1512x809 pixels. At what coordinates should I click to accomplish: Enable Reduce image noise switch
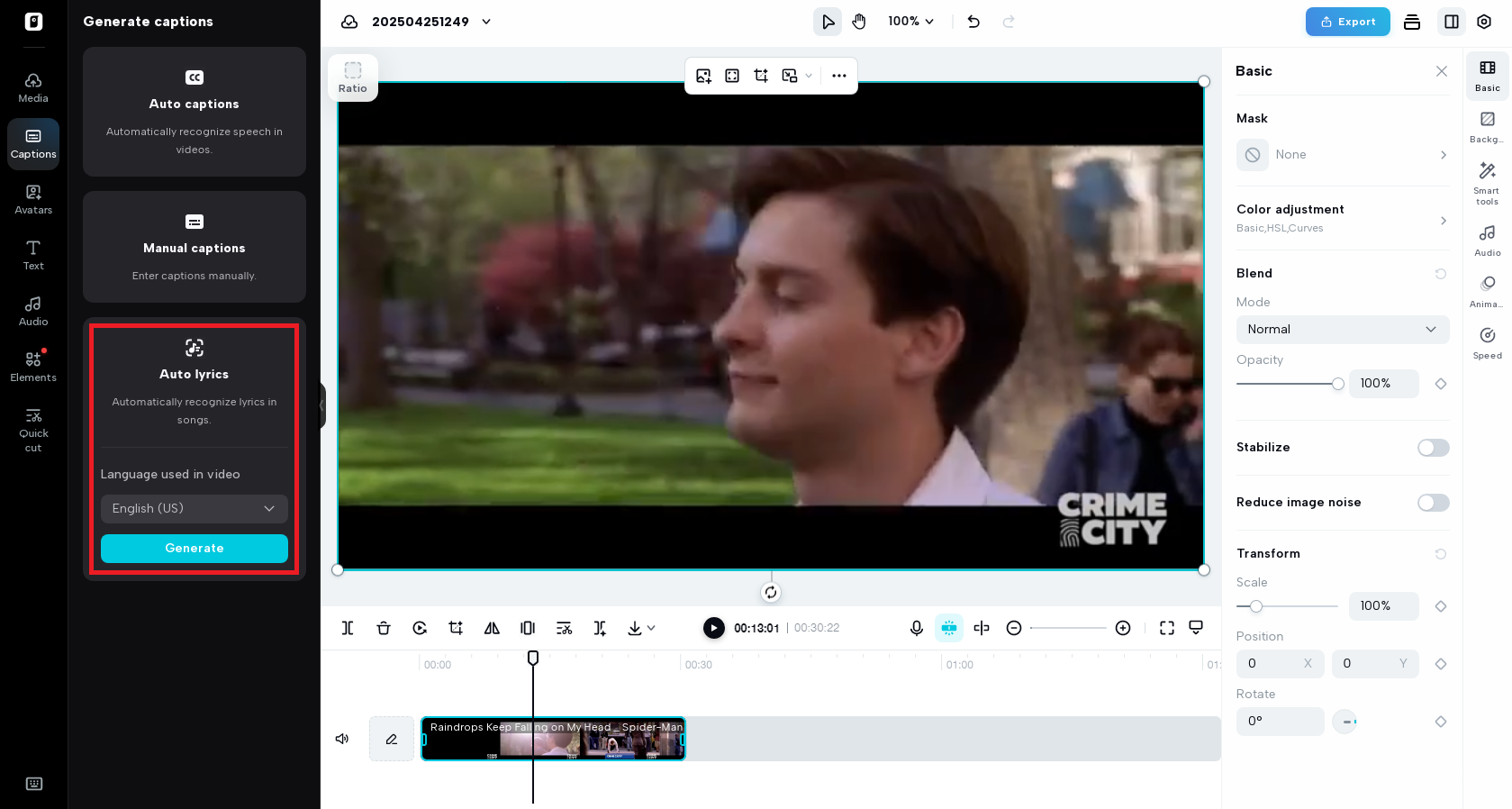pyautogui.click(x=1434, y=503)
